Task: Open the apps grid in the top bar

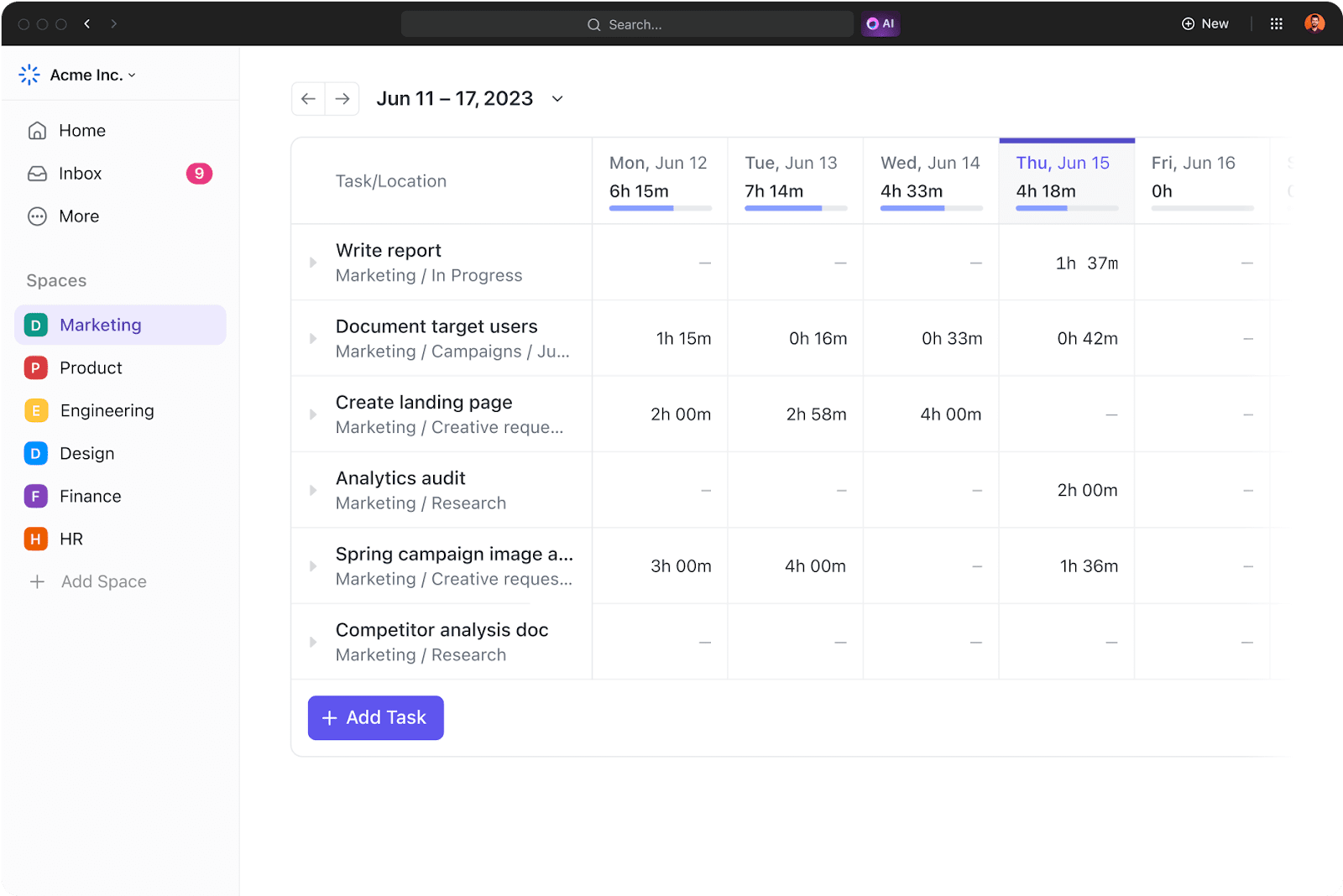Action: coord(1277,23)
